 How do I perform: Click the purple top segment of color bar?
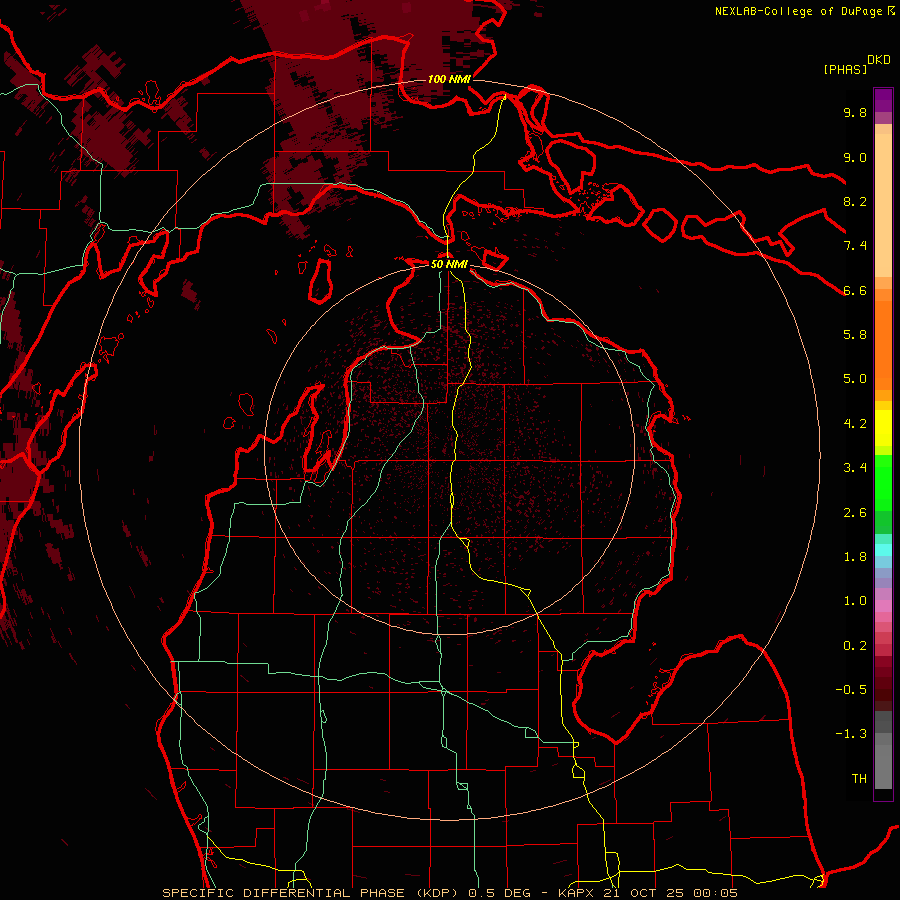point(883,100)
